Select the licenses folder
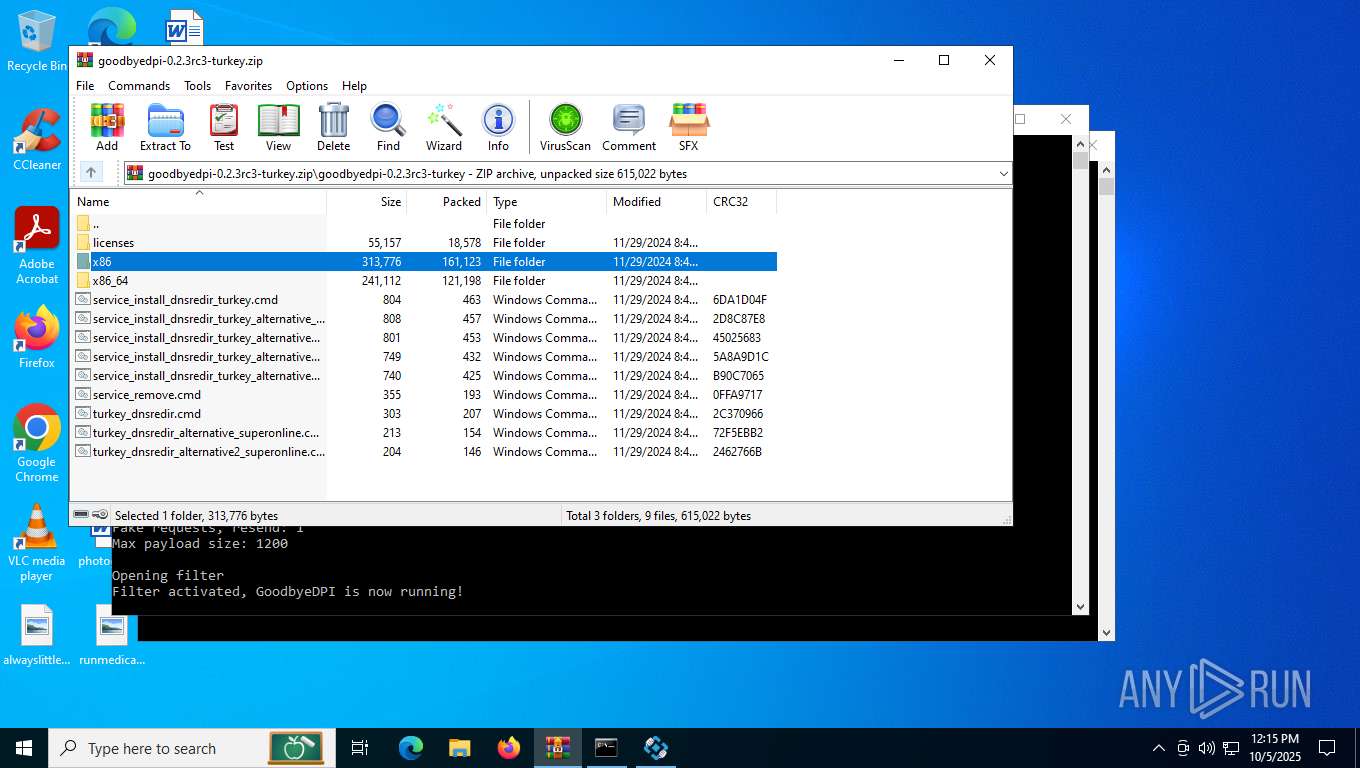The width and height of the screenshot is (1360, 768). (x=113, y=243)
